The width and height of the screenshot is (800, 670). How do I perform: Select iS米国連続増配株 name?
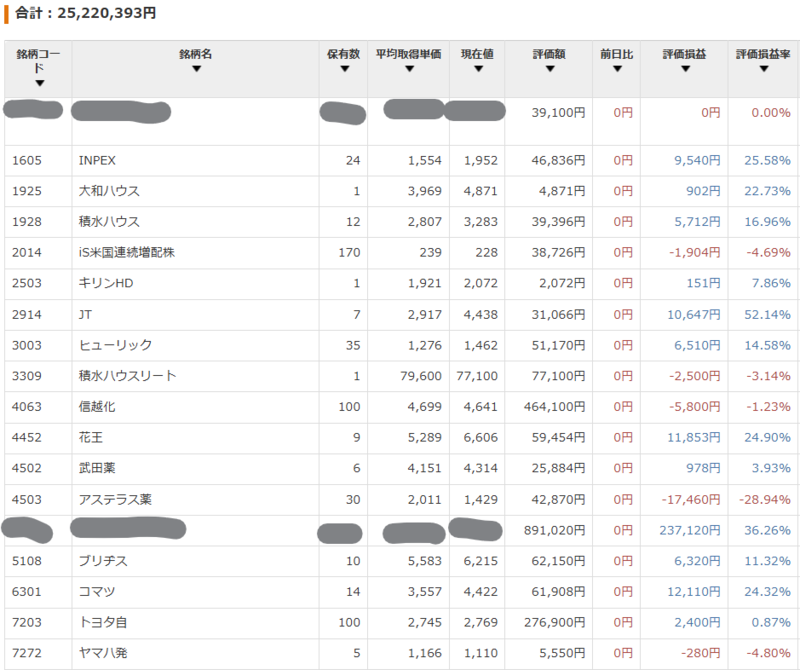point(127,252)
